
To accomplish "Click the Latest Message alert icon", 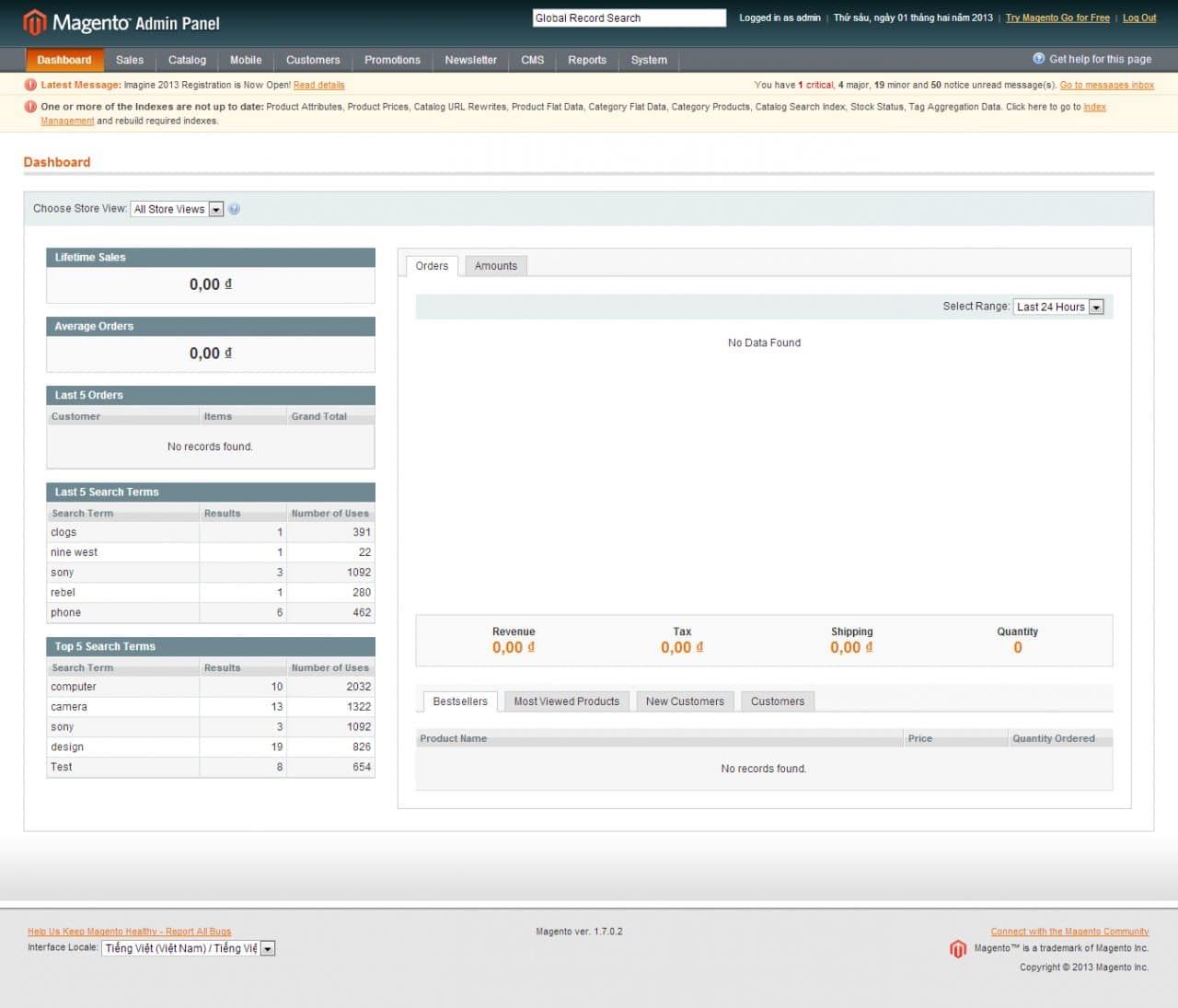I will [x=30, y=85].
